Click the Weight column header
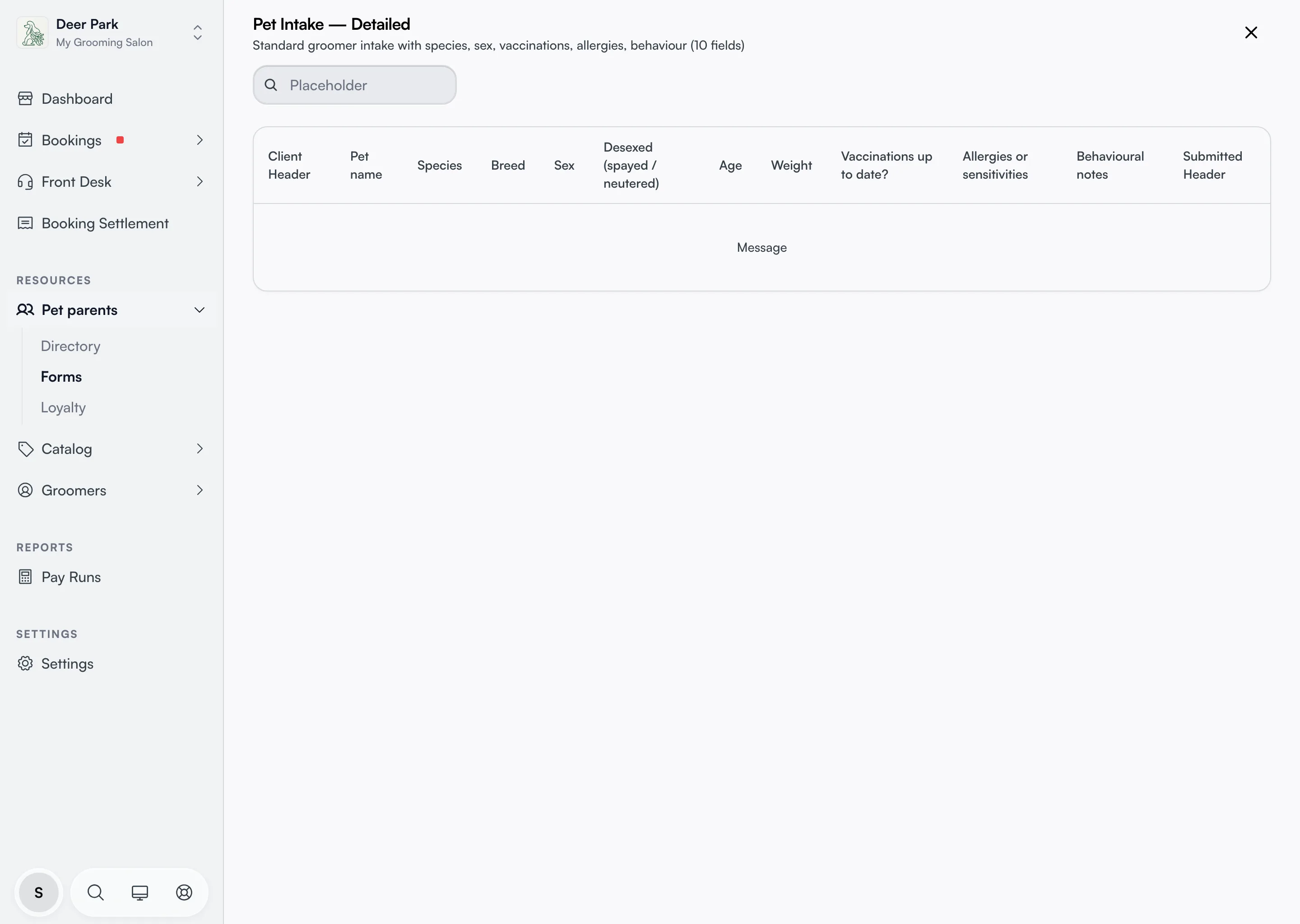The width and height of the screenshot is (1300, 924). [x=791, y=165]
